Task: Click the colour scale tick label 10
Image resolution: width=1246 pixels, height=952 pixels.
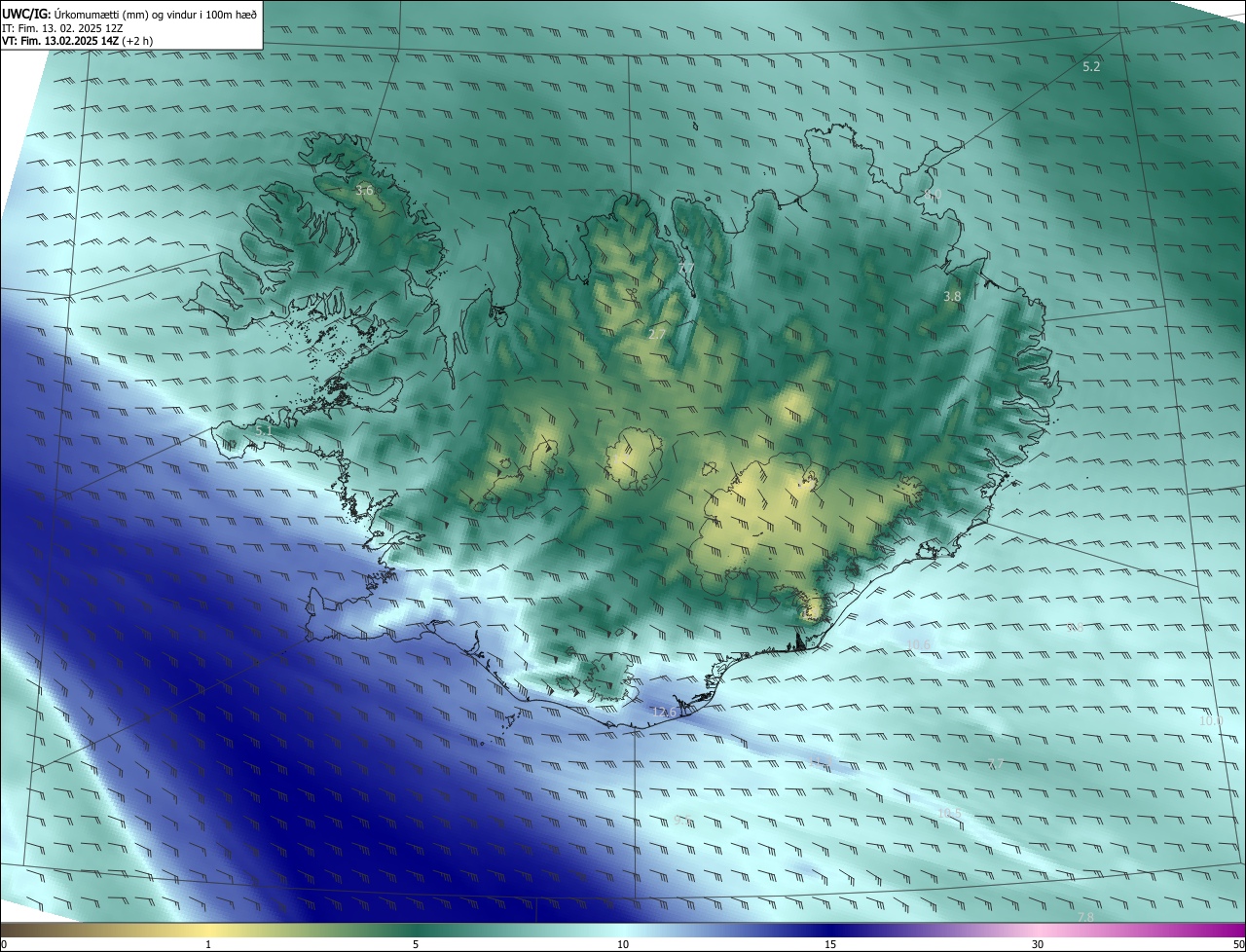Action: [623, 944]
